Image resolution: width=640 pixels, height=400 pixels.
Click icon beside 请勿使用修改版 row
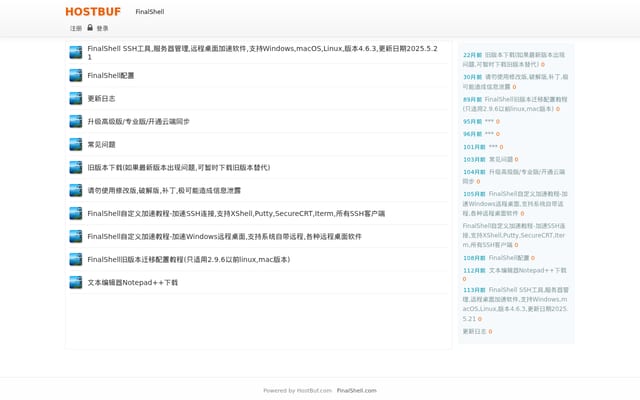click(x=76, y=190)
